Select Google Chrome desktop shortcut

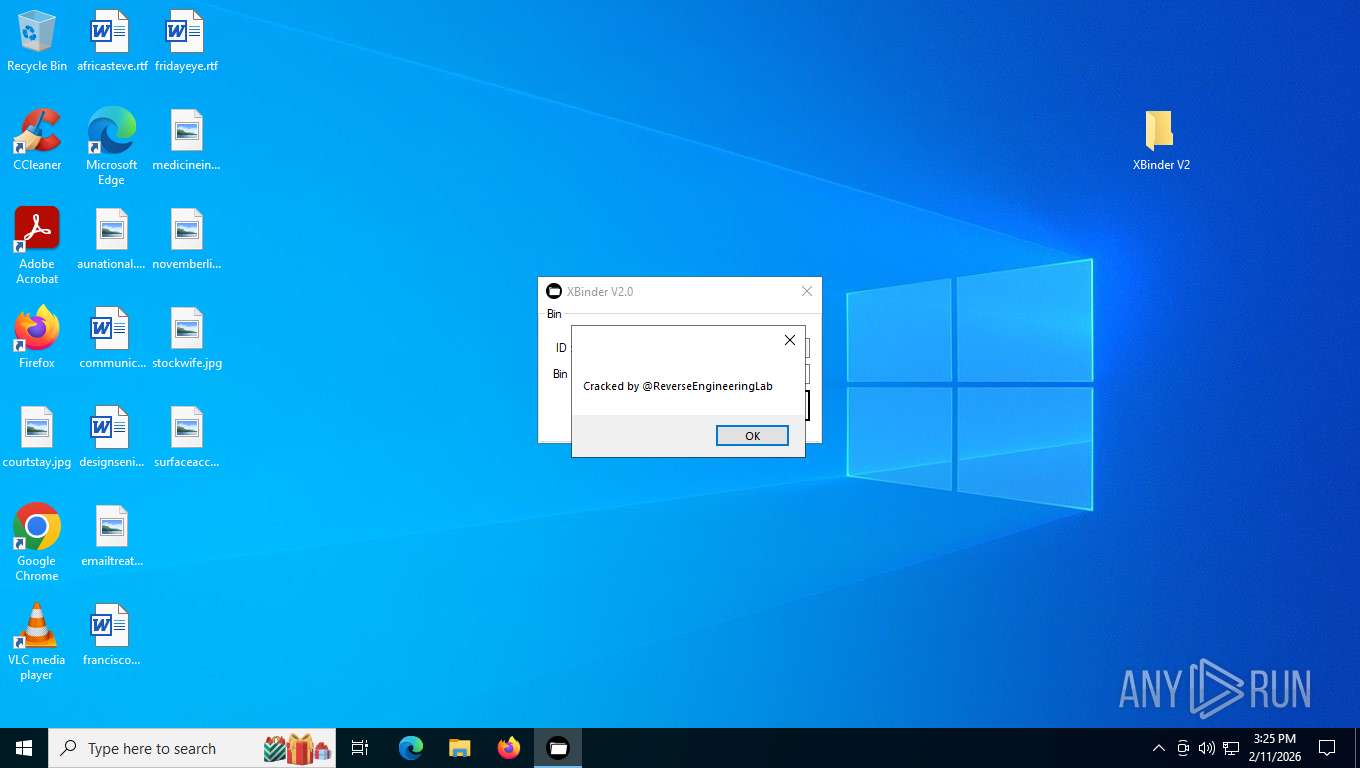click(x=37, y=543)
